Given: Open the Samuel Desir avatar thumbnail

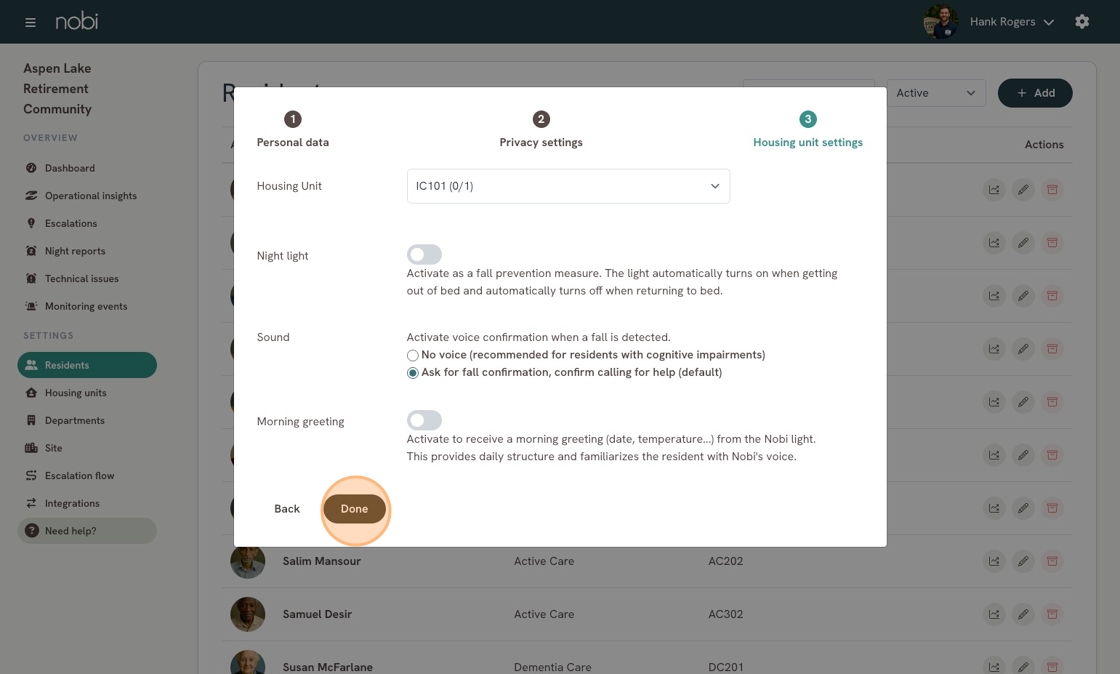Looking at the screenshot, I should pyautogui.click(x=247, y=614).
